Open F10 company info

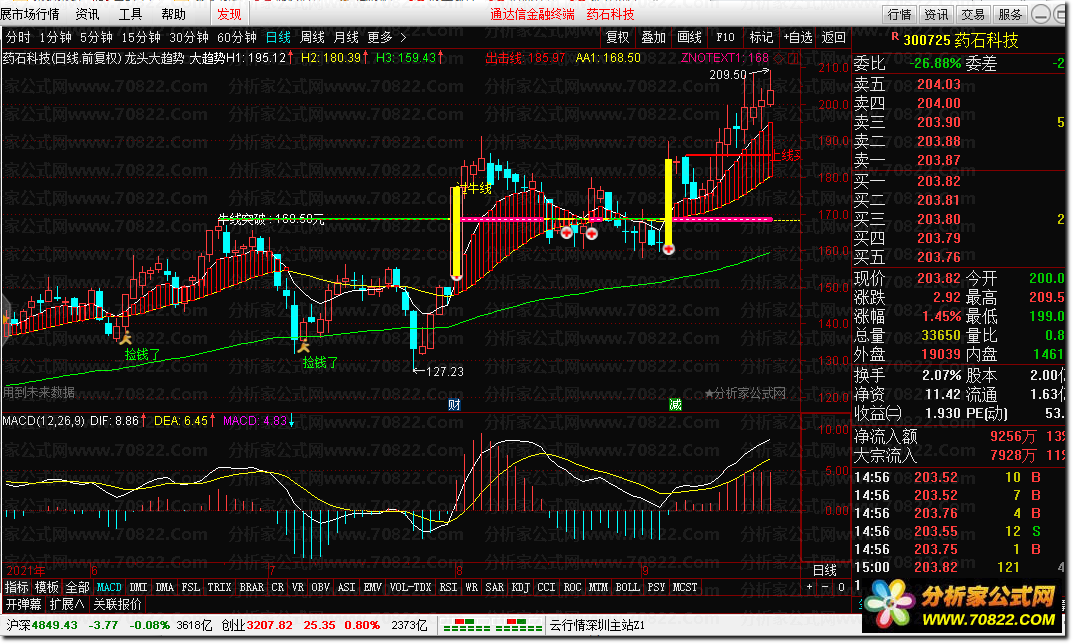(x=725, y=38)
